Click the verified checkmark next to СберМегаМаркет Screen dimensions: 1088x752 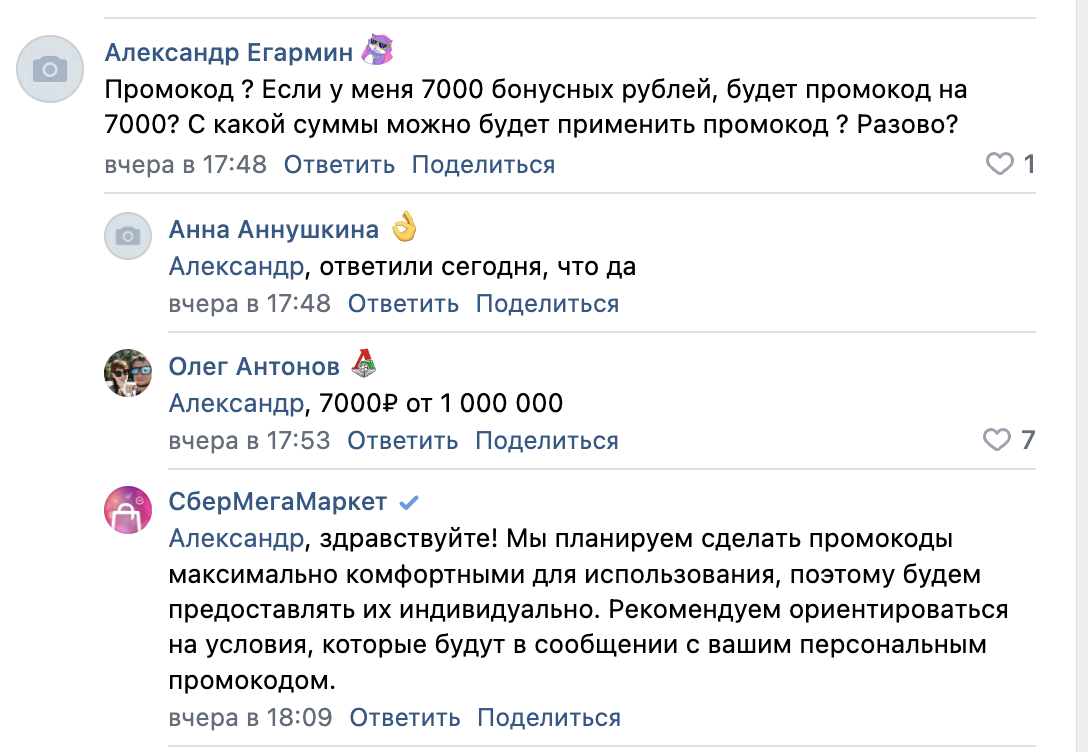409,502
